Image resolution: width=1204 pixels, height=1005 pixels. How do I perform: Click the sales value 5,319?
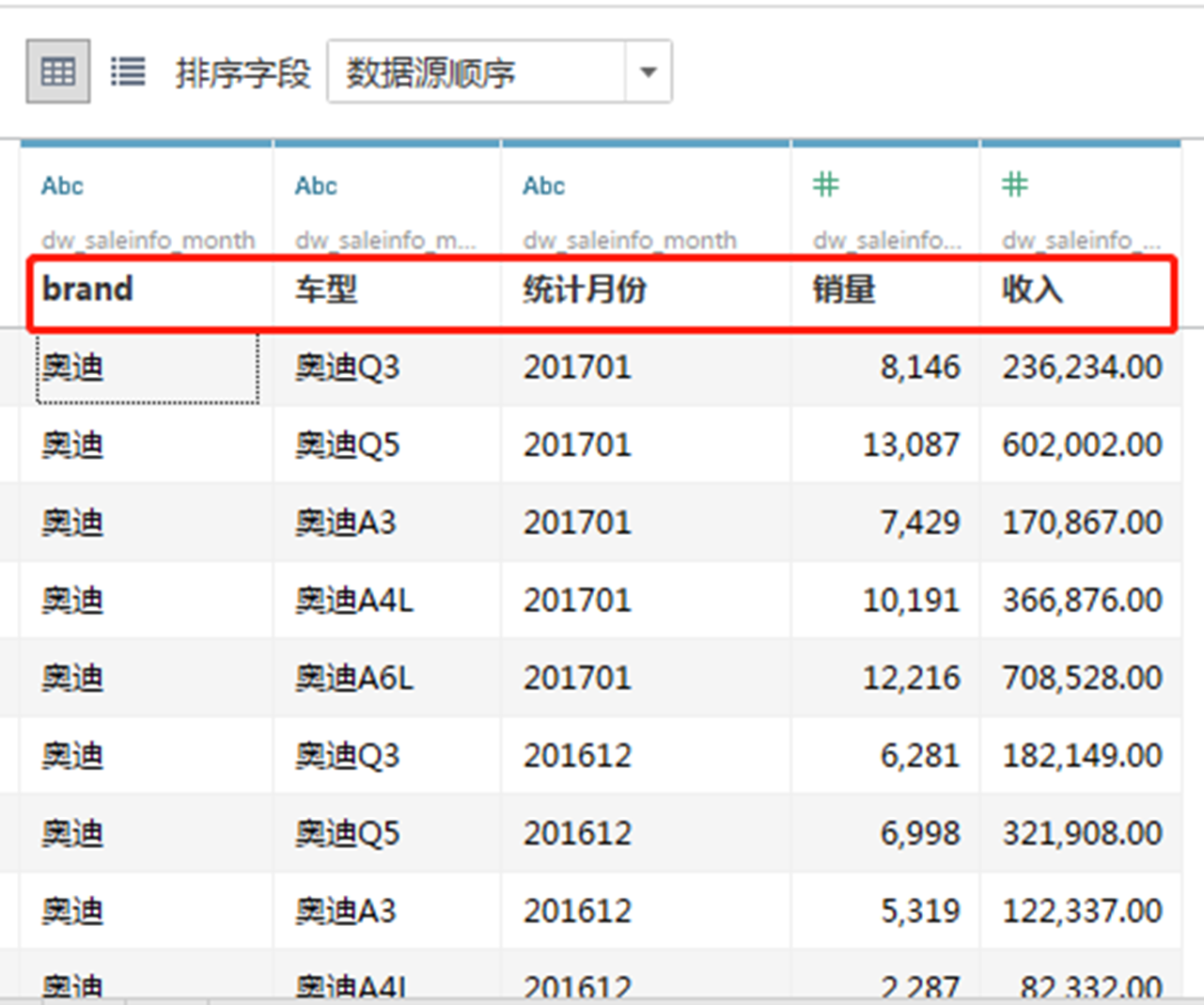pos(920,911)
